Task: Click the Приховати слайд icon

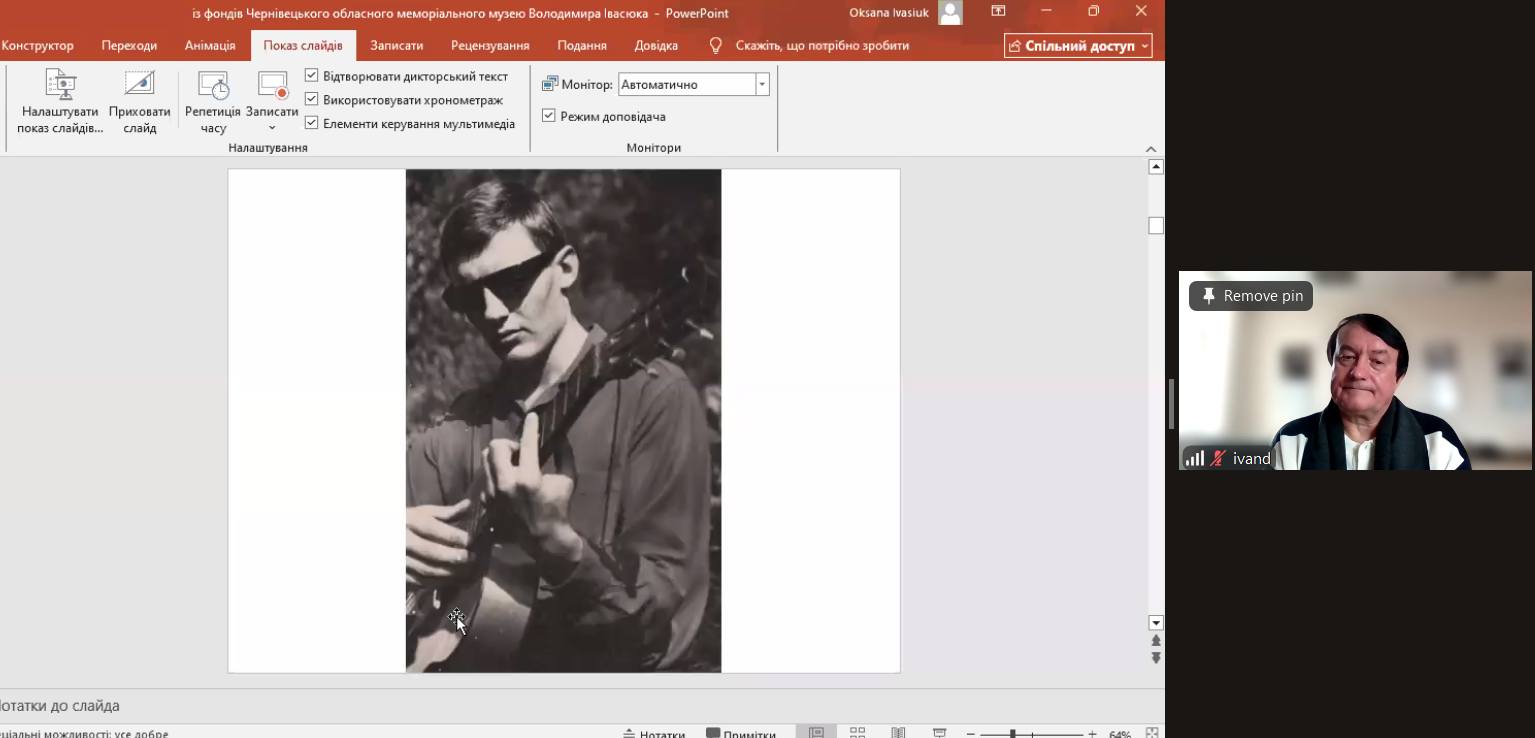Action: [x=139, y=84]
